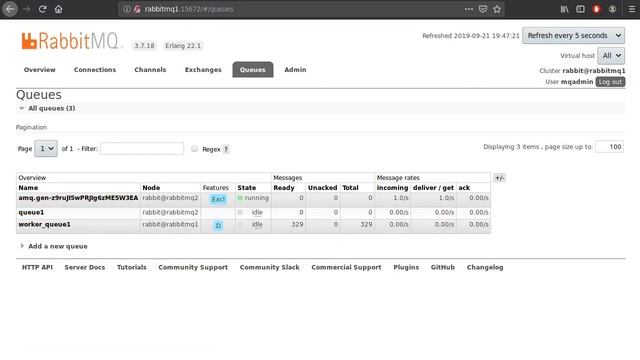
Task: Open the page actions three-dots icon
Action: [x=469, y=9]
